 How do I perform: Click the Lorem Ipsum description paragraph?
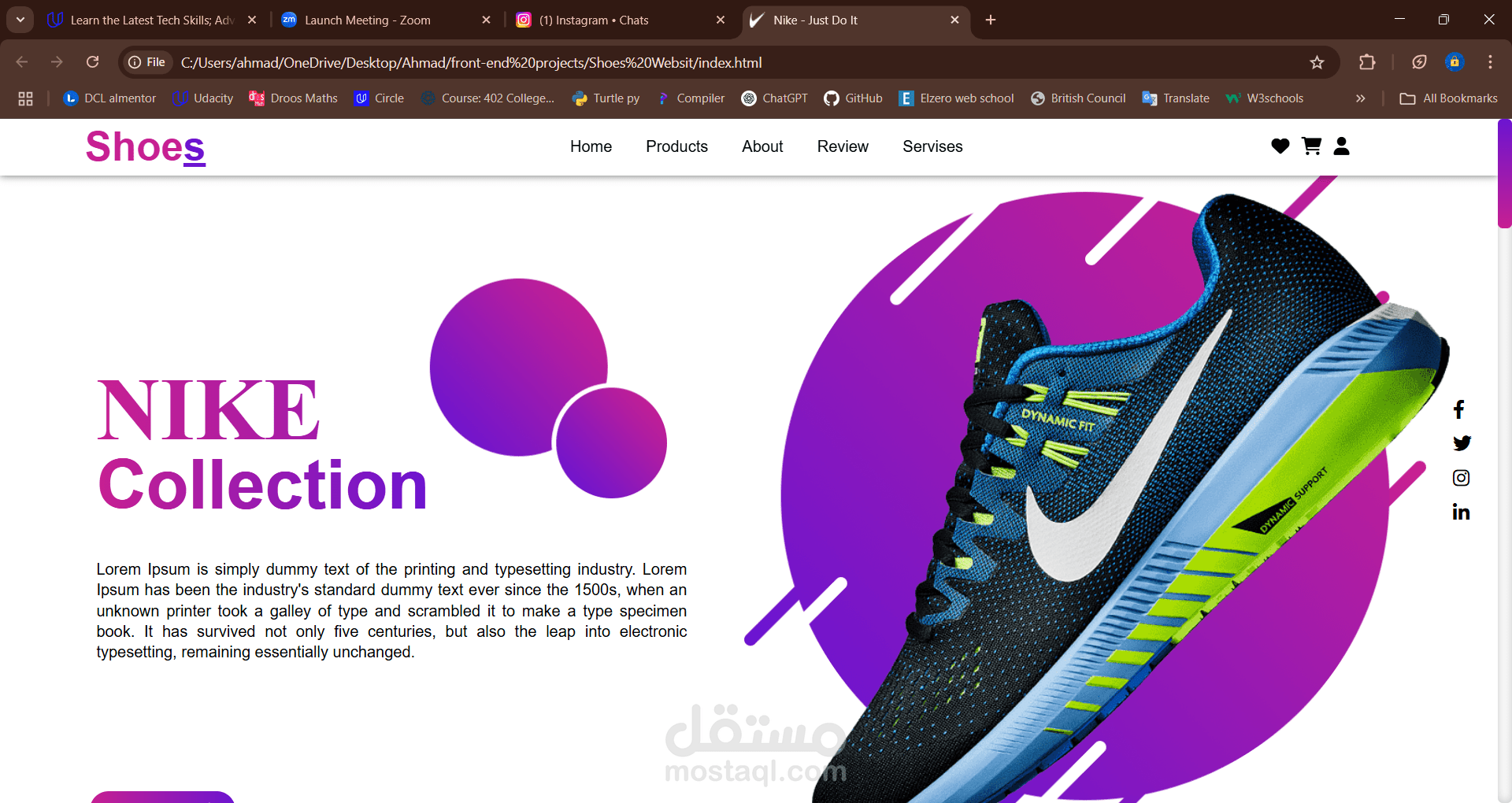[x=391, y=610]
